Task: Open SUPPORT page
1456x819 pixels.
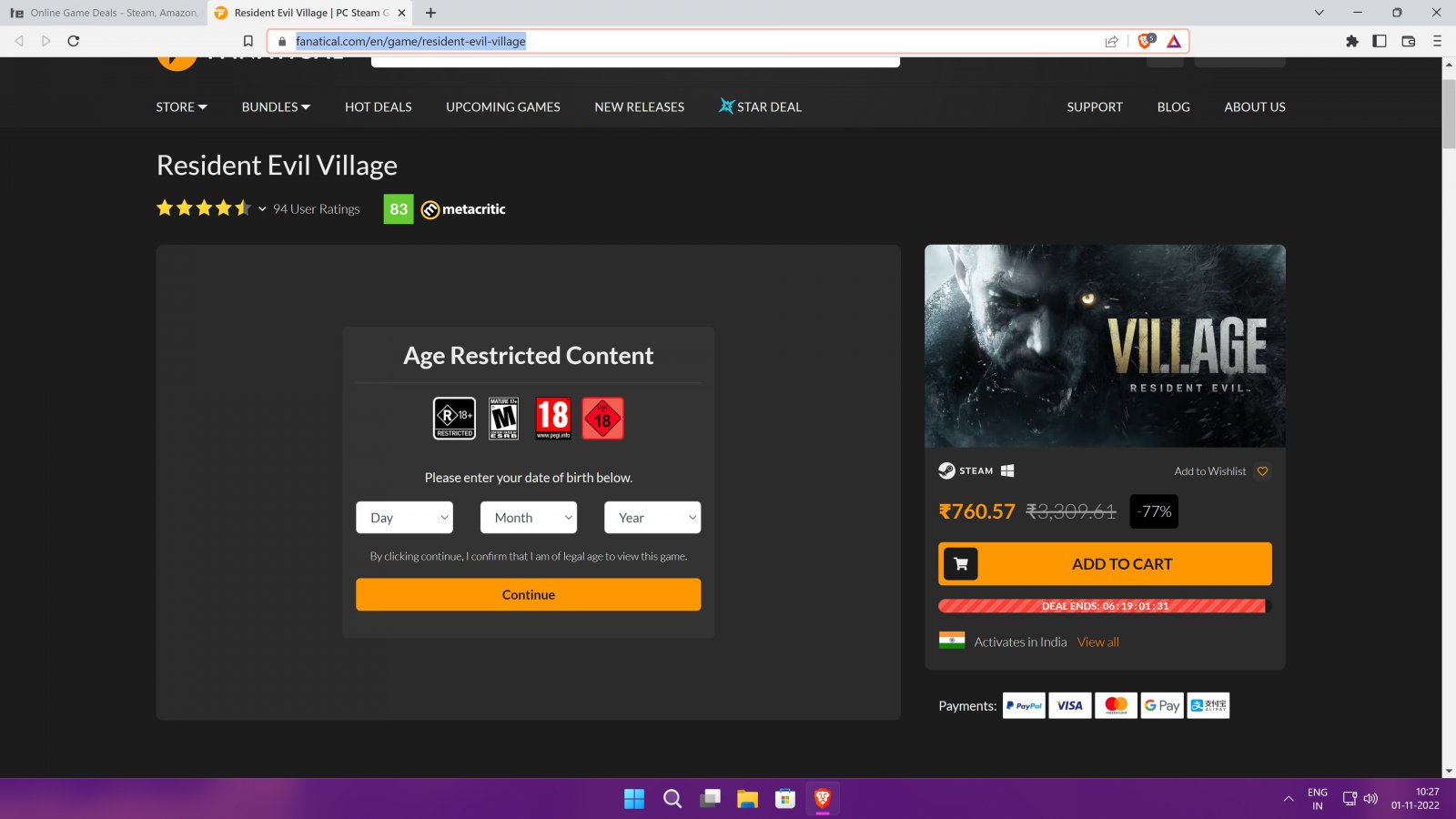Action: coord(1095,106)
